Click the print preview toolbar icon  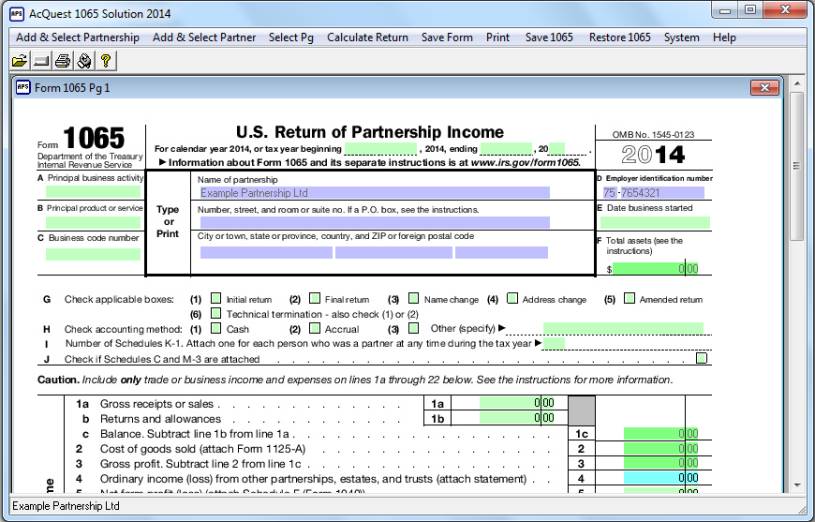coord(84,61)
